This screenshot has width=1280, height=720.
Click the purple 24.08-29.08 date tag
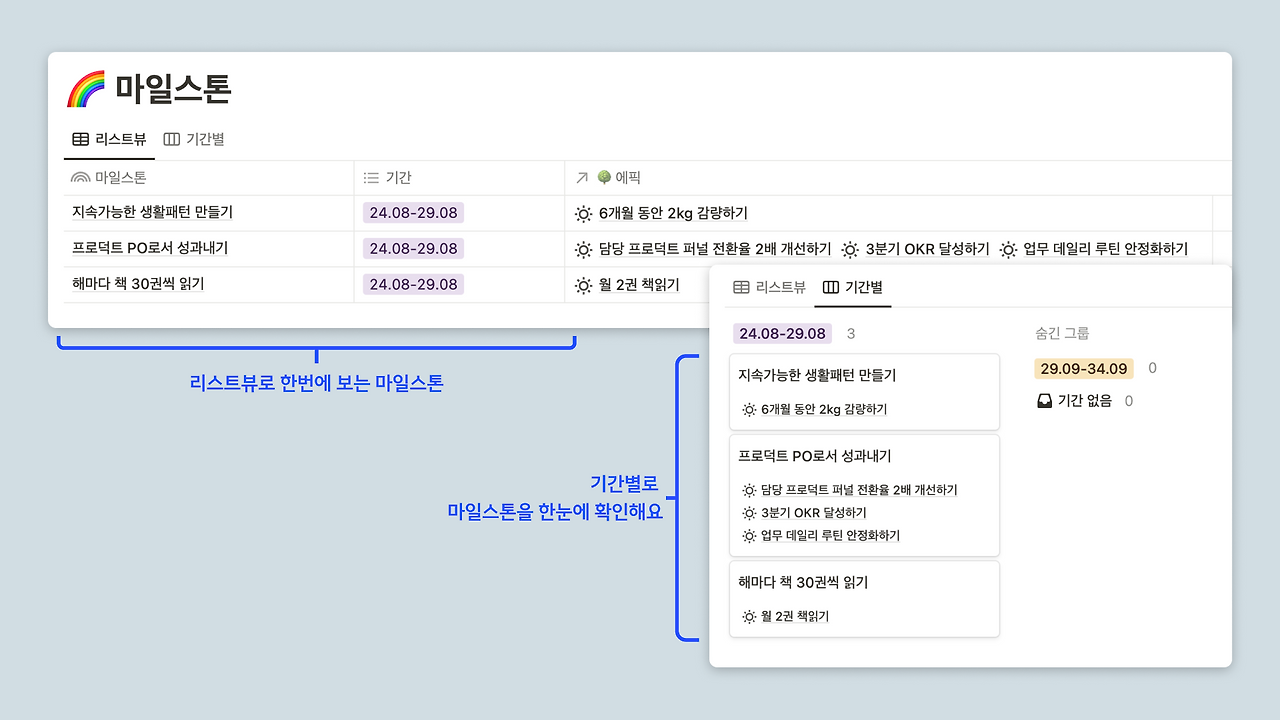[412, 212]
